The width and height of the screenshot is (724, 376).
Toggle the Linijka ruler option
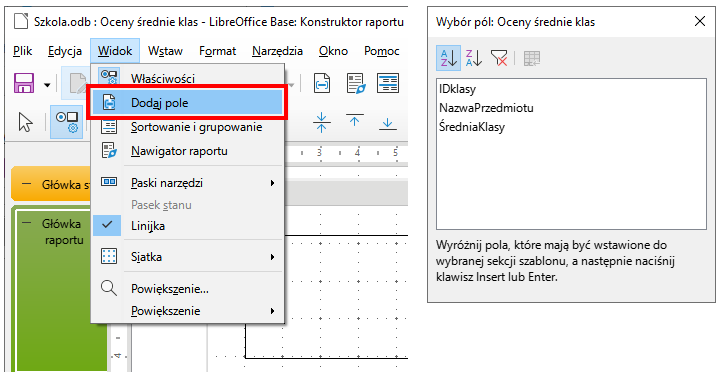[x=187, y=226]
